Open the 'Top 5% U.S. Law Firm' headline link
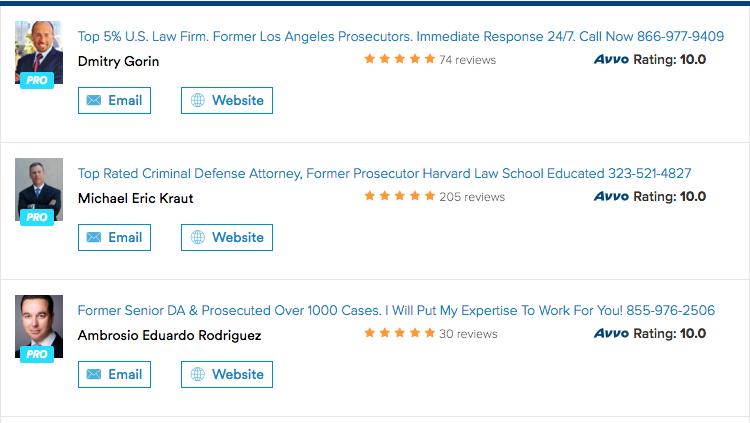 pos(401,36)
